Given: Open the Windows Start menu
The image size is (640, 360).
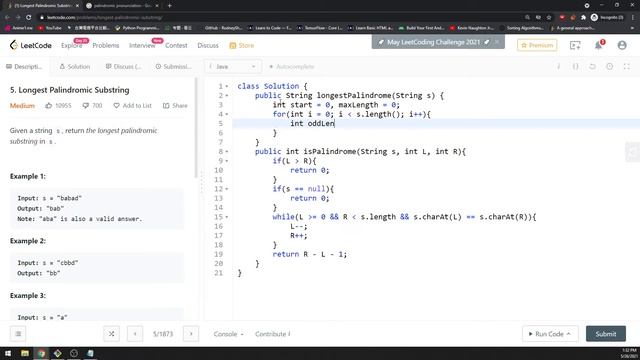Looking at the screenshot, I should [8, 353].
